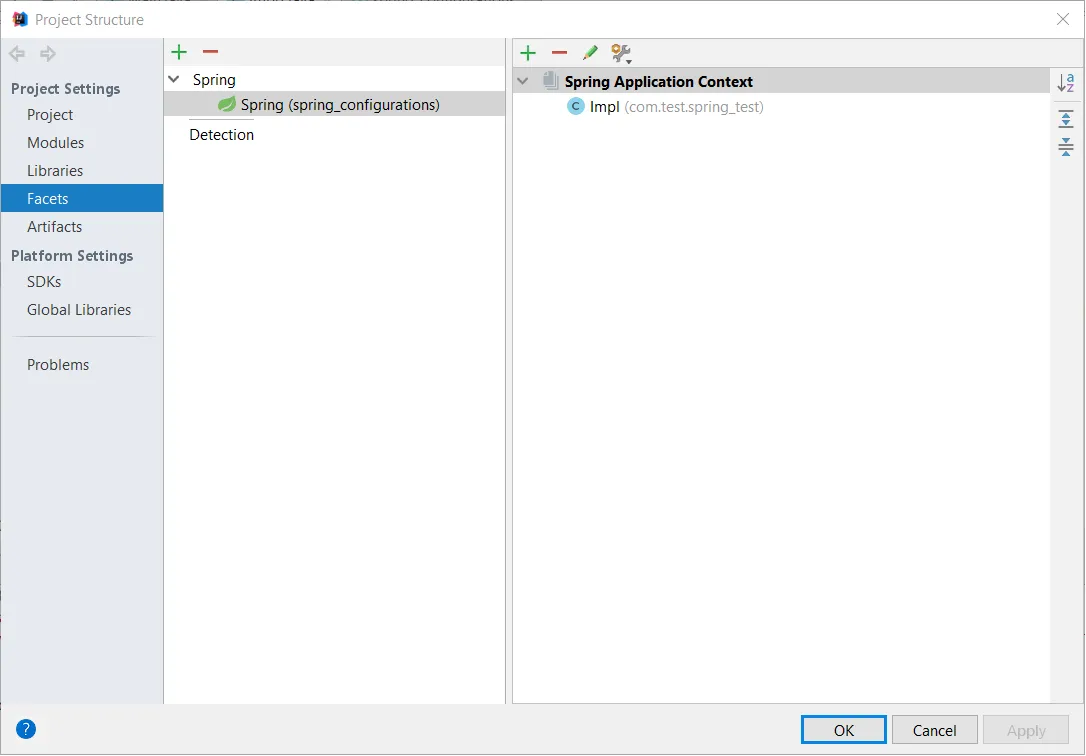Select Spring (spring_configurations) facet

(335, 105)
